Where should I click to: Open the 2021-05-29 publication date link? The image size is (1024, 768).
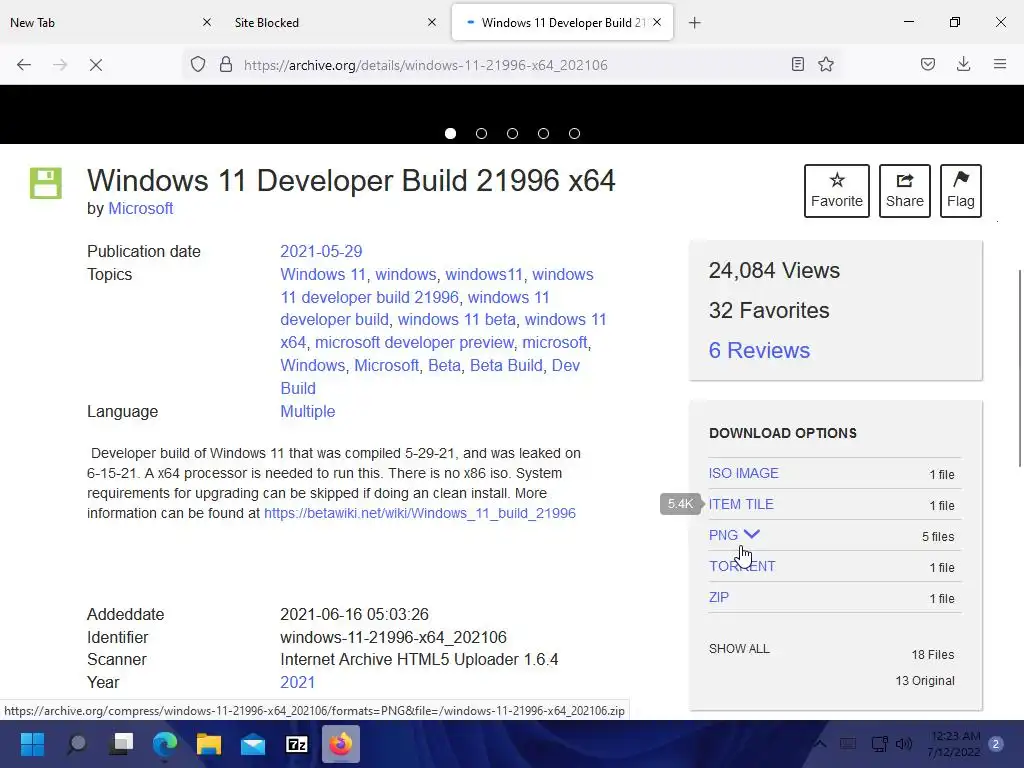321,251
